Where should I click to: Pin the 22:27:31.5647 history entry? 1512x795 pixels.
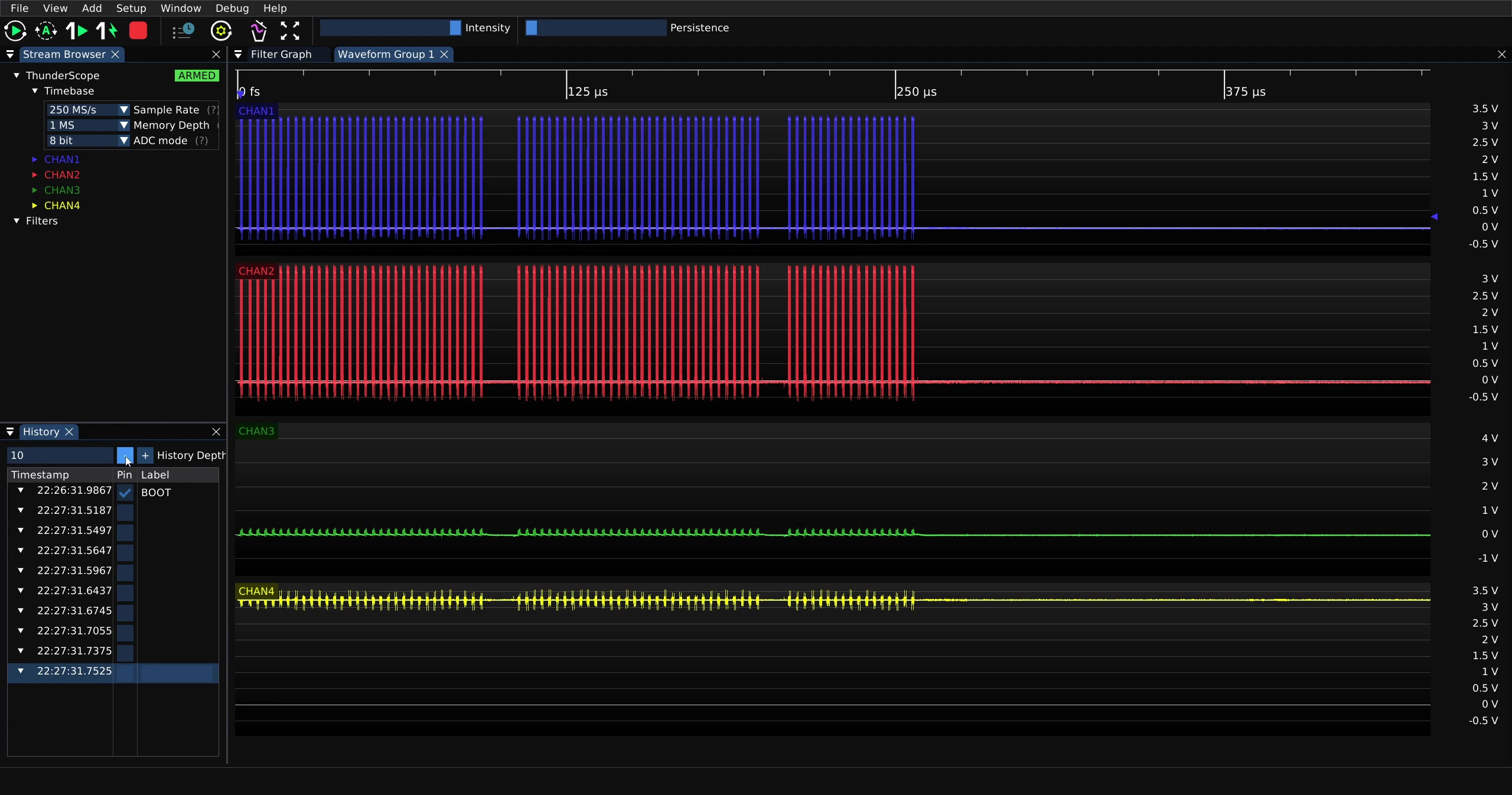coord(125,553)
